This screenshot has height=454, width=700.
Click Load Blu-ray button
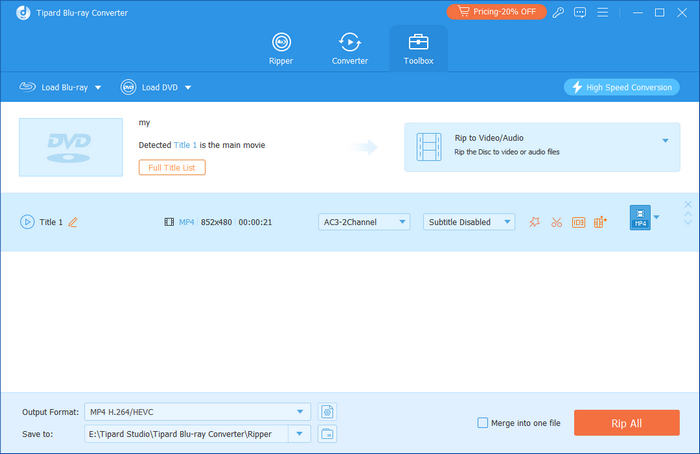tap(54, 87)
